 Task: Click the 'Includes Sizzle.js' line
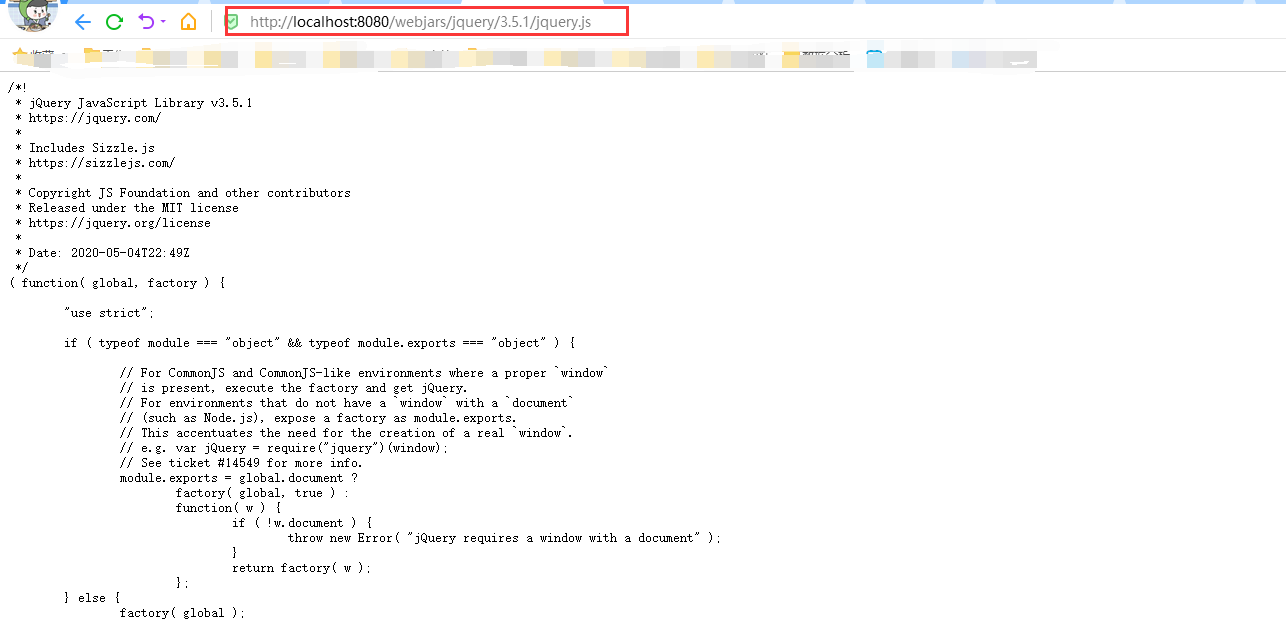pos(91,148)
